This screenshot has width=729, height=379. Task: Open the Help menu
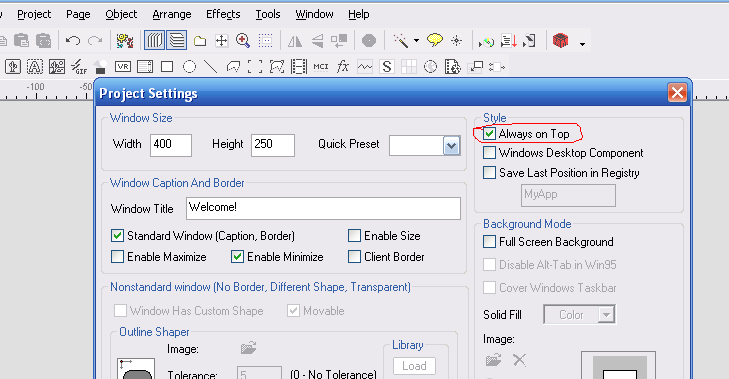(x=358, y=14)
